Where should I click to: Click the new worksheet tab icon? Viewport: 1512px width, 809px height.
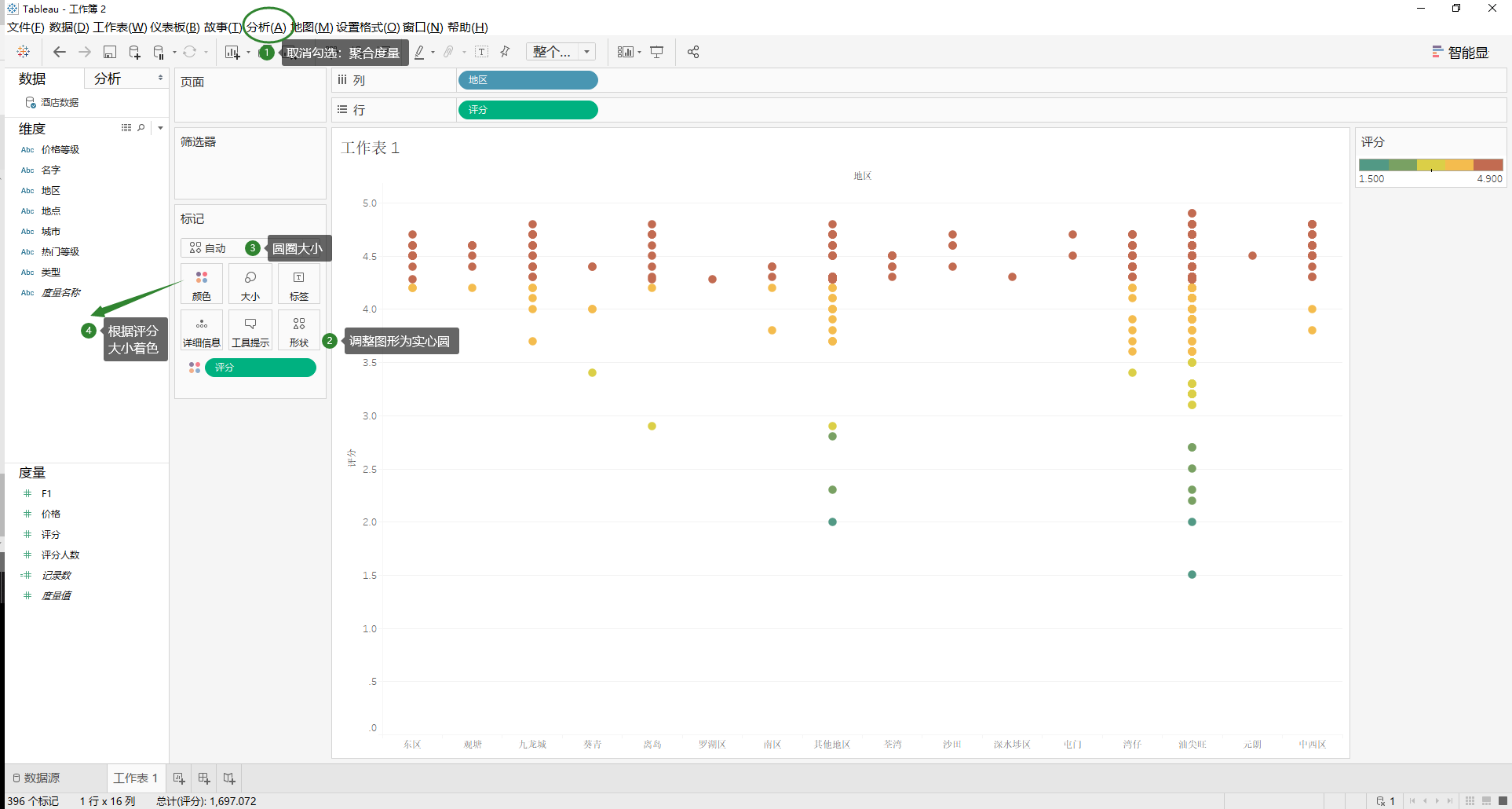coord(179,778)
